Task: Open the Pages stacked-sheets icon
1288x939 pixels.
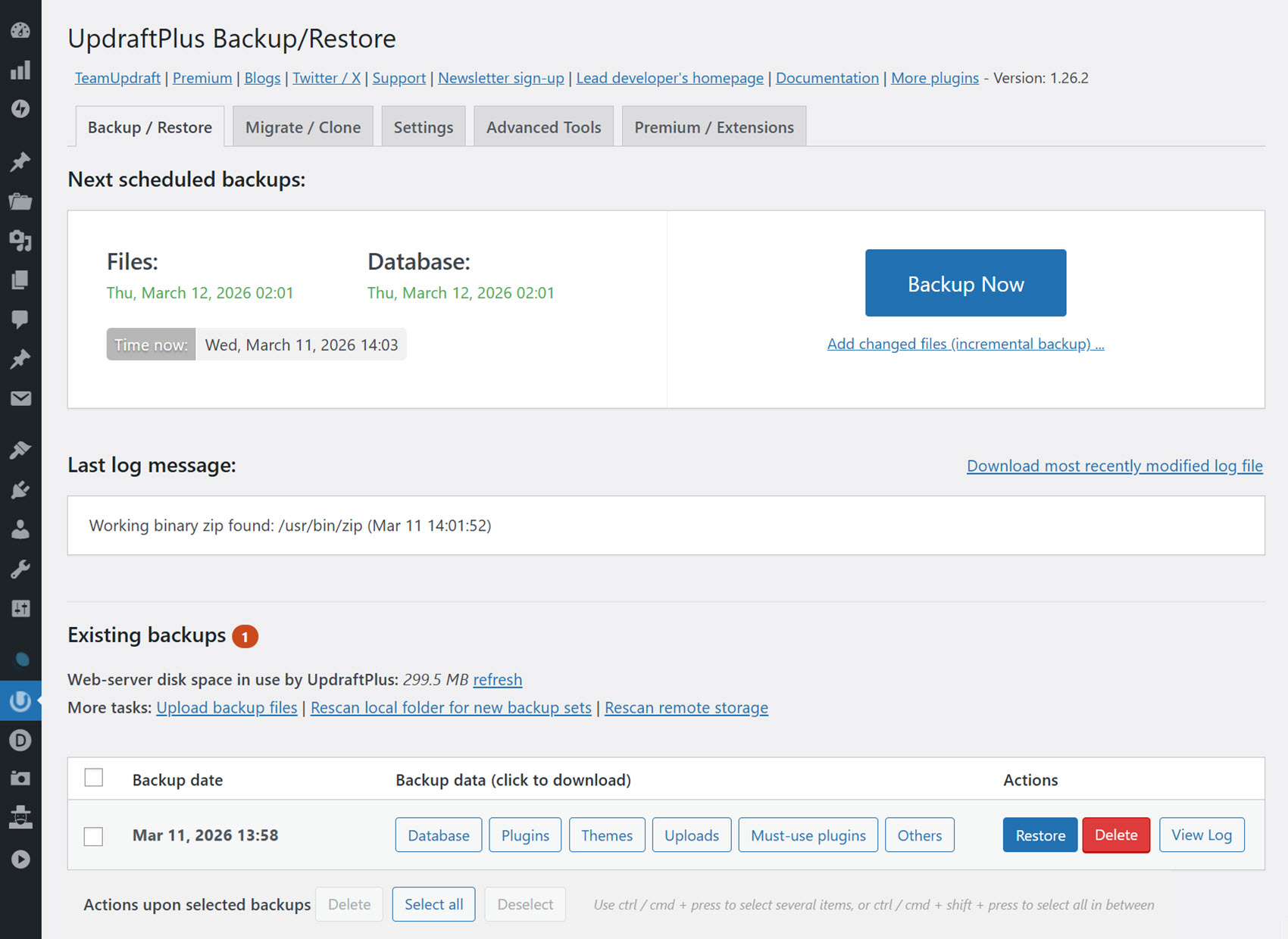Action: (20, 280)
